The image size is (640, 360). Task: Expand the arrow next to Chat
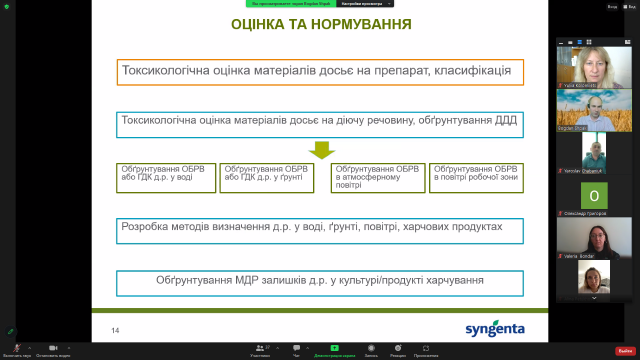tap(307, 348)
